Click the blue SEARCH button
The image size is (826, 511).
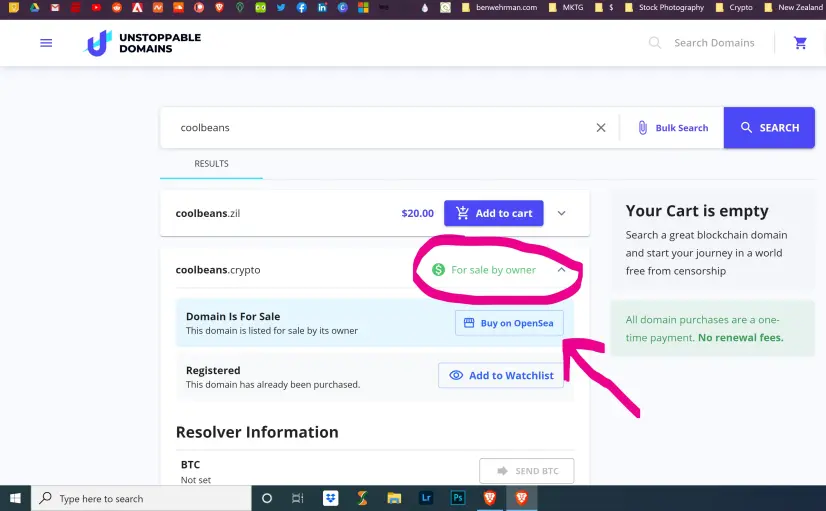pos(769,127)
